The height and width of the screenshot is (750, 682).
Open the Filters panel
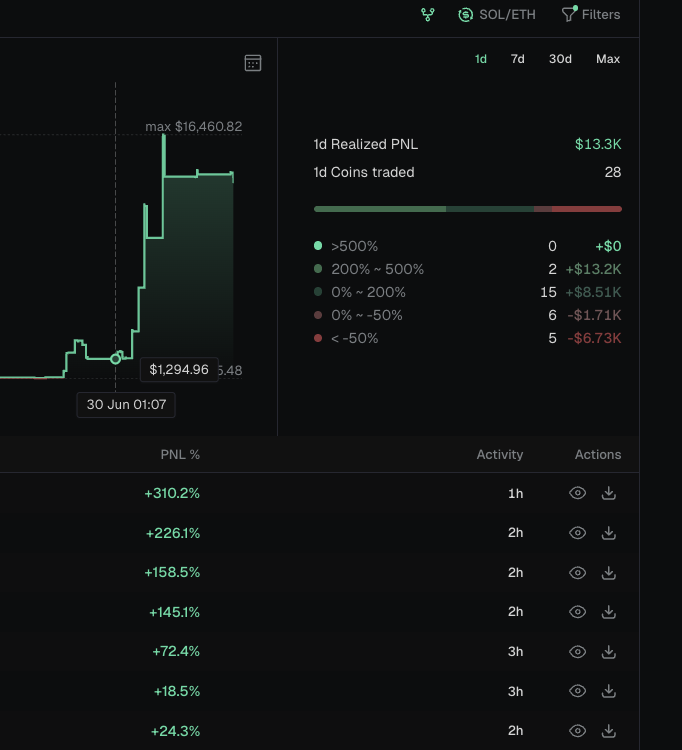(x=591, y=14)
